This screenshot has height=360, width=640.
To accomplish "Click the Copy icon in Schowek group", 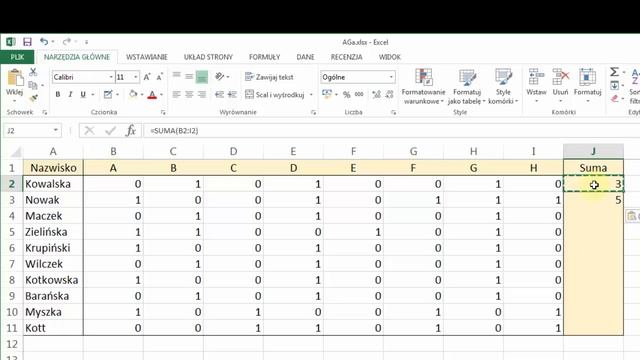I will click(x=33, y=85).
